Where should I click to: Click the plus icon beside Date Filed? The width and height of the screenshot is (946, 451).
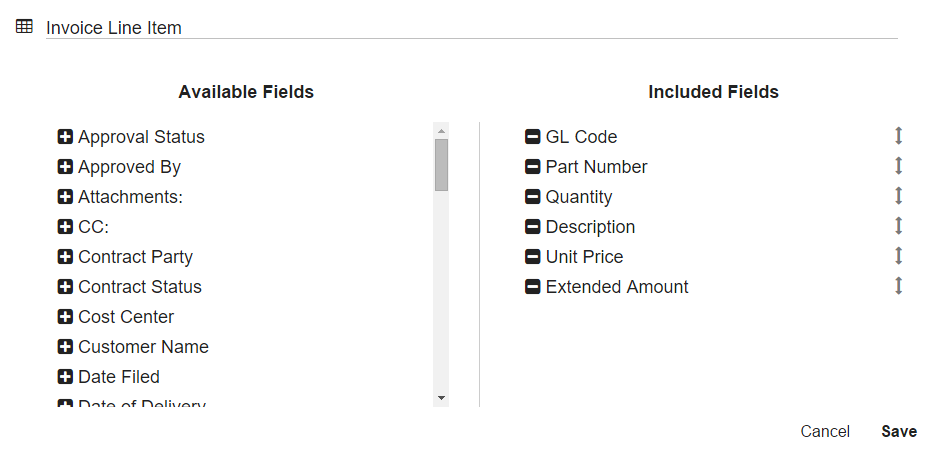click(x=66, y=377)
